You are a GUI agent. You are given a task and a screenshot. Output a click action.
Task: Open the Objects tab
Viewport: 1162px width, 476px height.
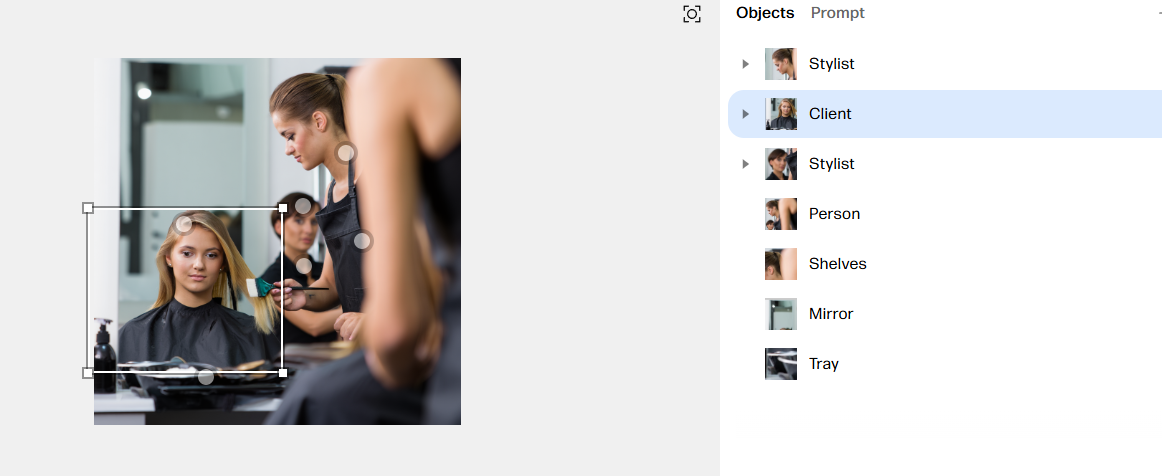pos(765,13)
